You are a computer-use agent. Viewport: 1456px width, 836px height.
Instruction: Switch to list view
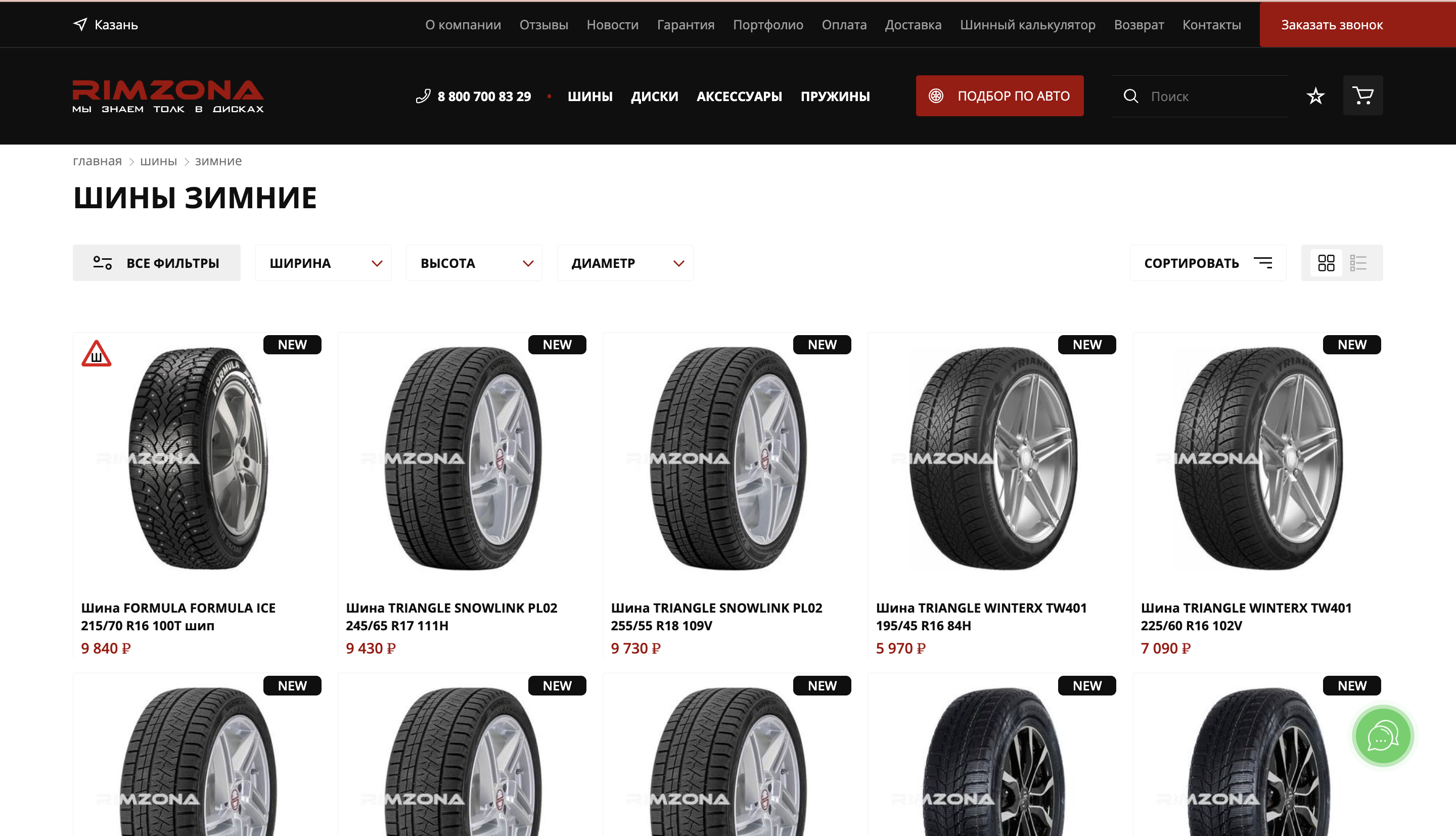click(x=1358, y=263)
